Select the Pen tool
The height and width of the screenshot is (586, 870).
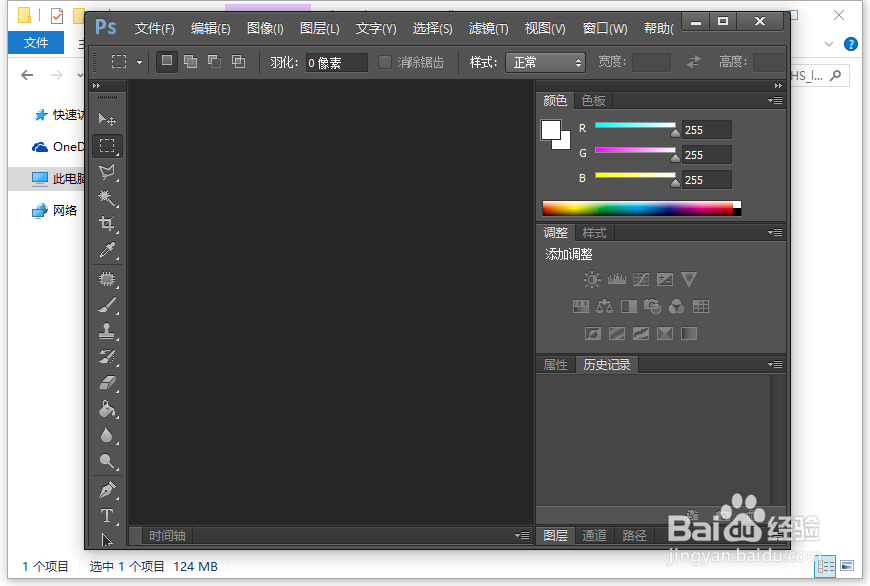click(x=107, y=489)
